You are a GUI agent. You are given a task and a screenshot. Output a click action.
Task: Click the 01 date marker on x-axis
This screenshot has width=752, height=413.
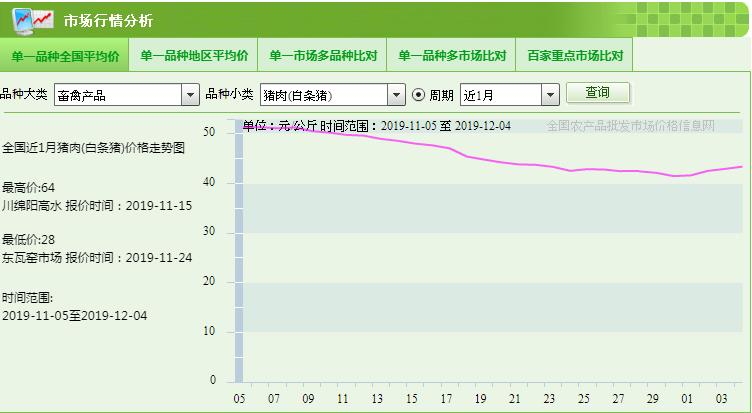point(685,397)
